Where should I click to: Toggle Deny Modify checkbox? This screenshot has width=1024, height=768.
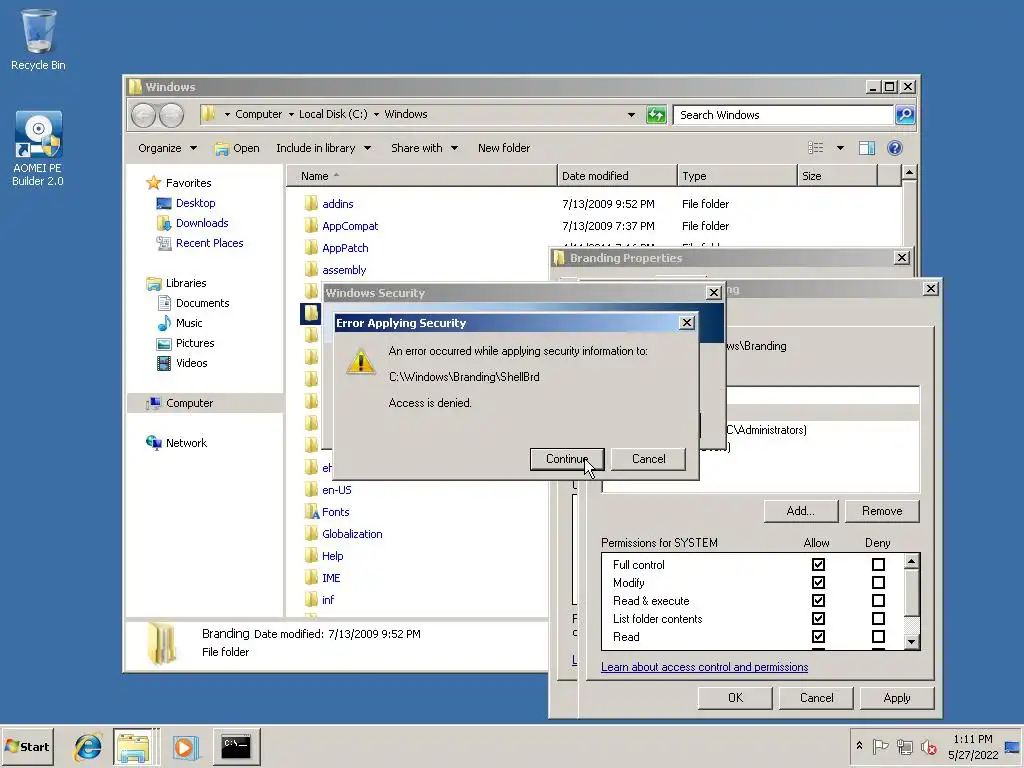[x=878, y=583]
